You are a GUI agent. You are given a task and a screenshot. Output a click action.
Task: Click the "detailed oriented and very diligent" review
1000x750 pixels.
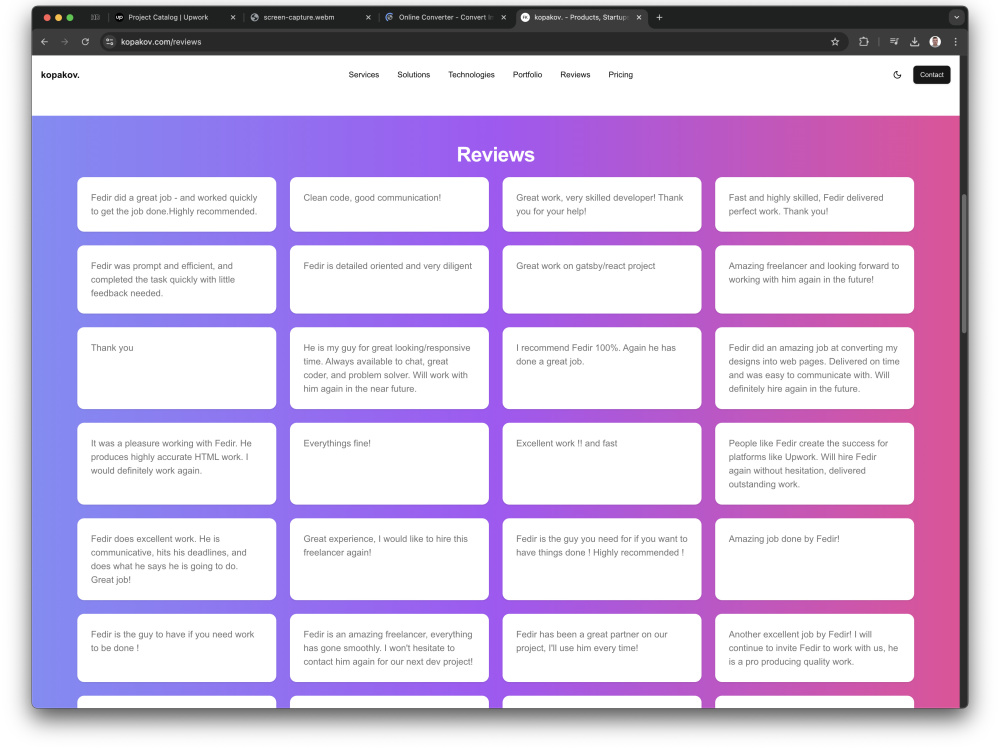[x=389, y=279]
